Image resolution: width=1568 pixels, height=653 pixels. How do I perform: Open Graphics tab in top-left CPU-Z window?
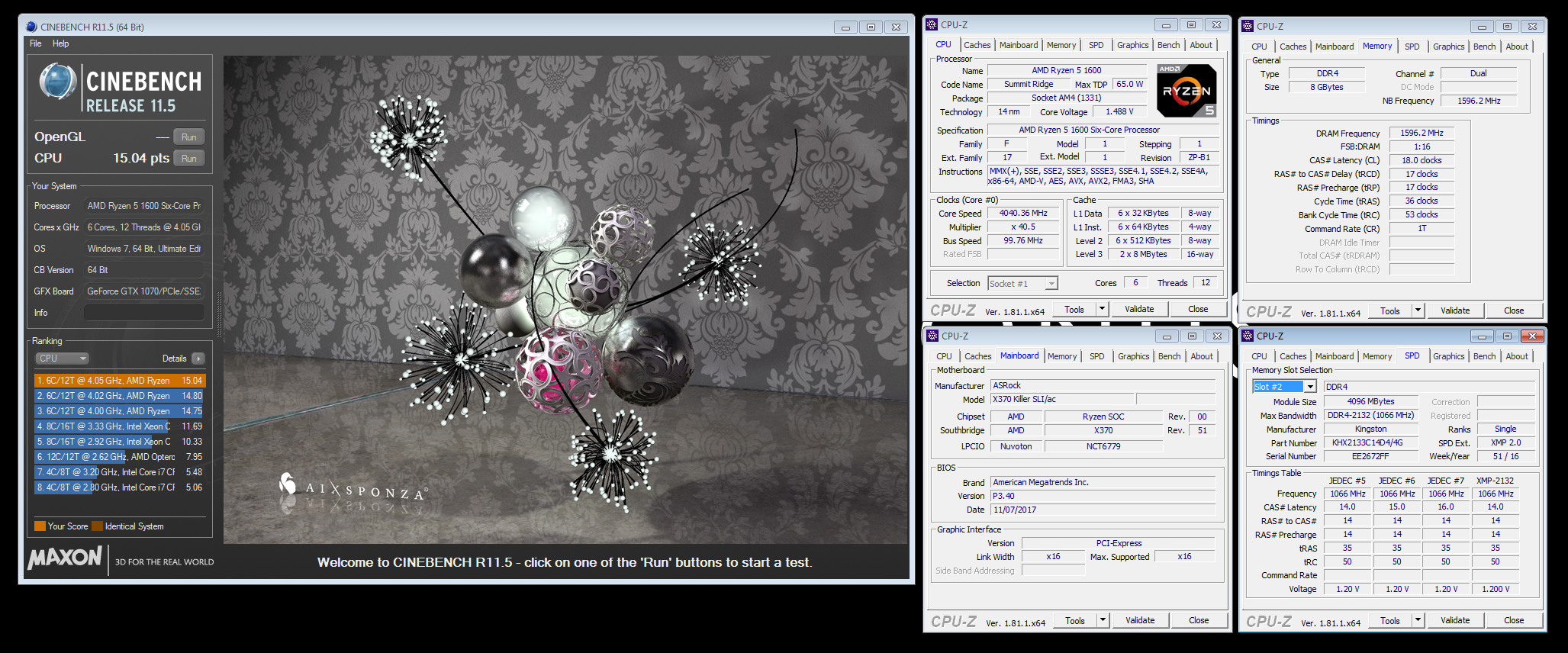tap(1132, 45)
